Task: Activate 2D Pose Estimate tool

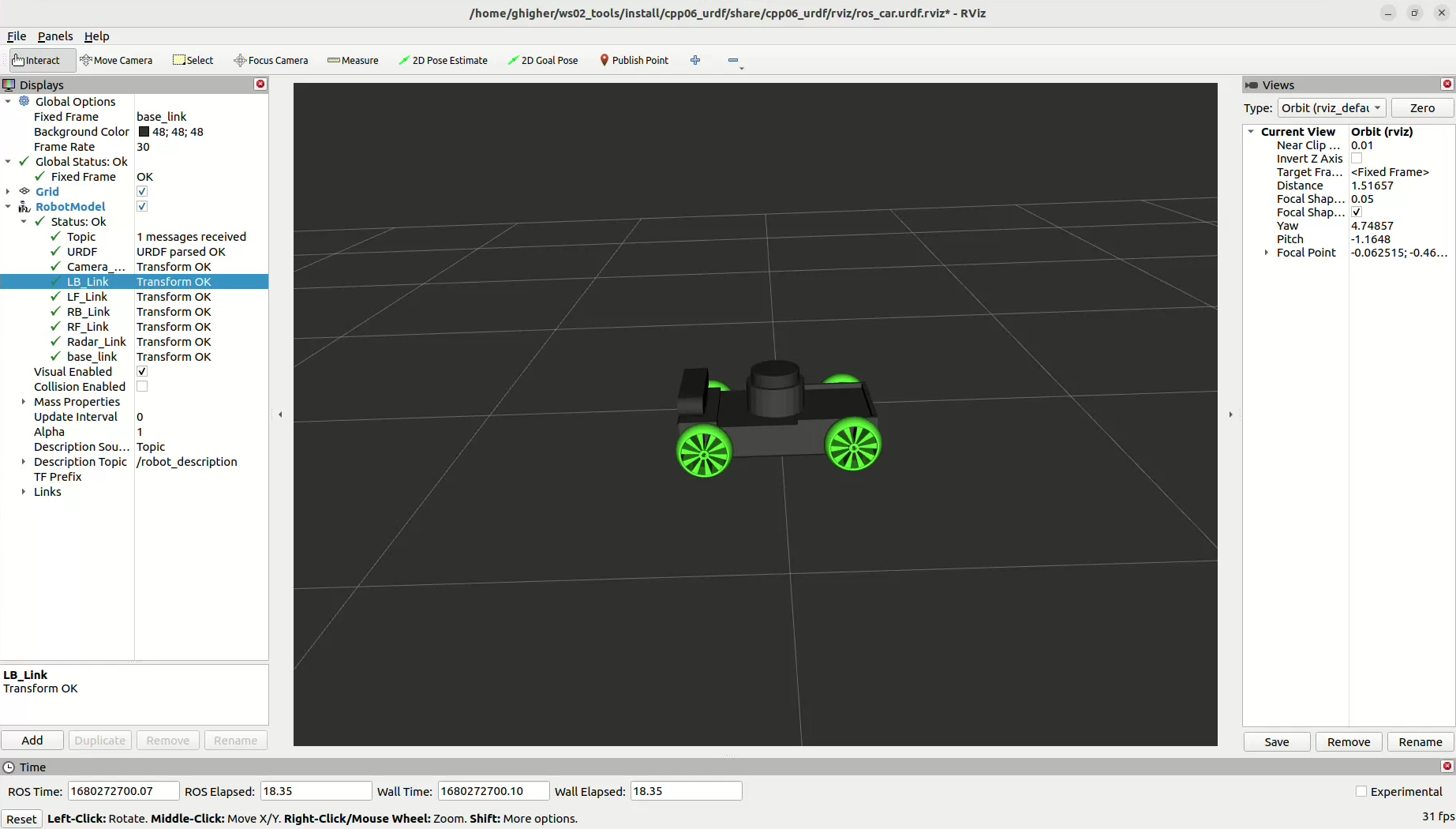Action: pos(443,60)
